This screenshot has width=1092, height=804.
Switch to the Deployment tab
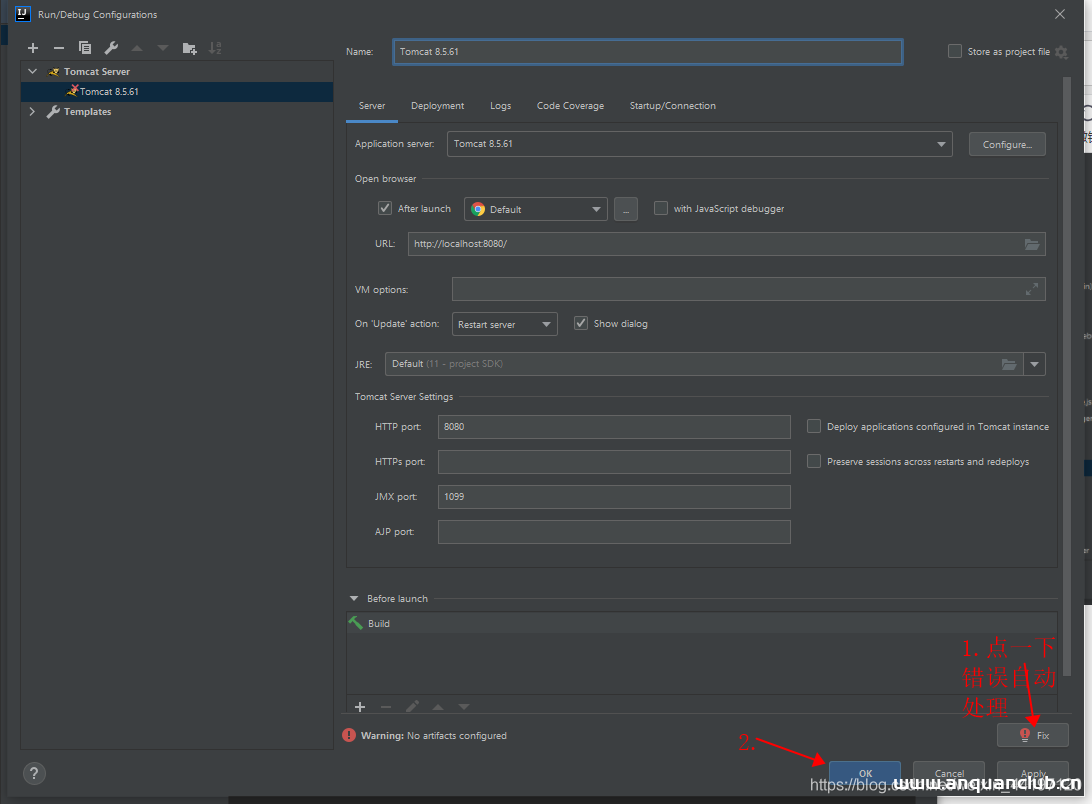(x=437, y=106)
